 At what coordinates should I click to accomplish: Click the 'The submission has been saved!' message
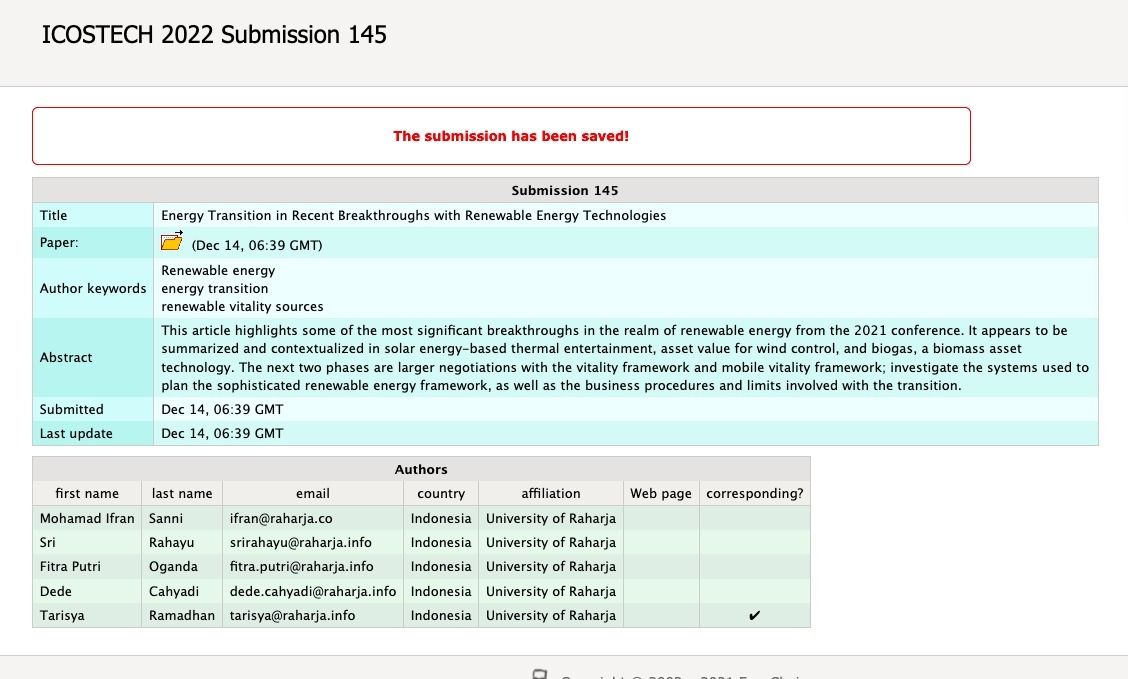[511, 136]
